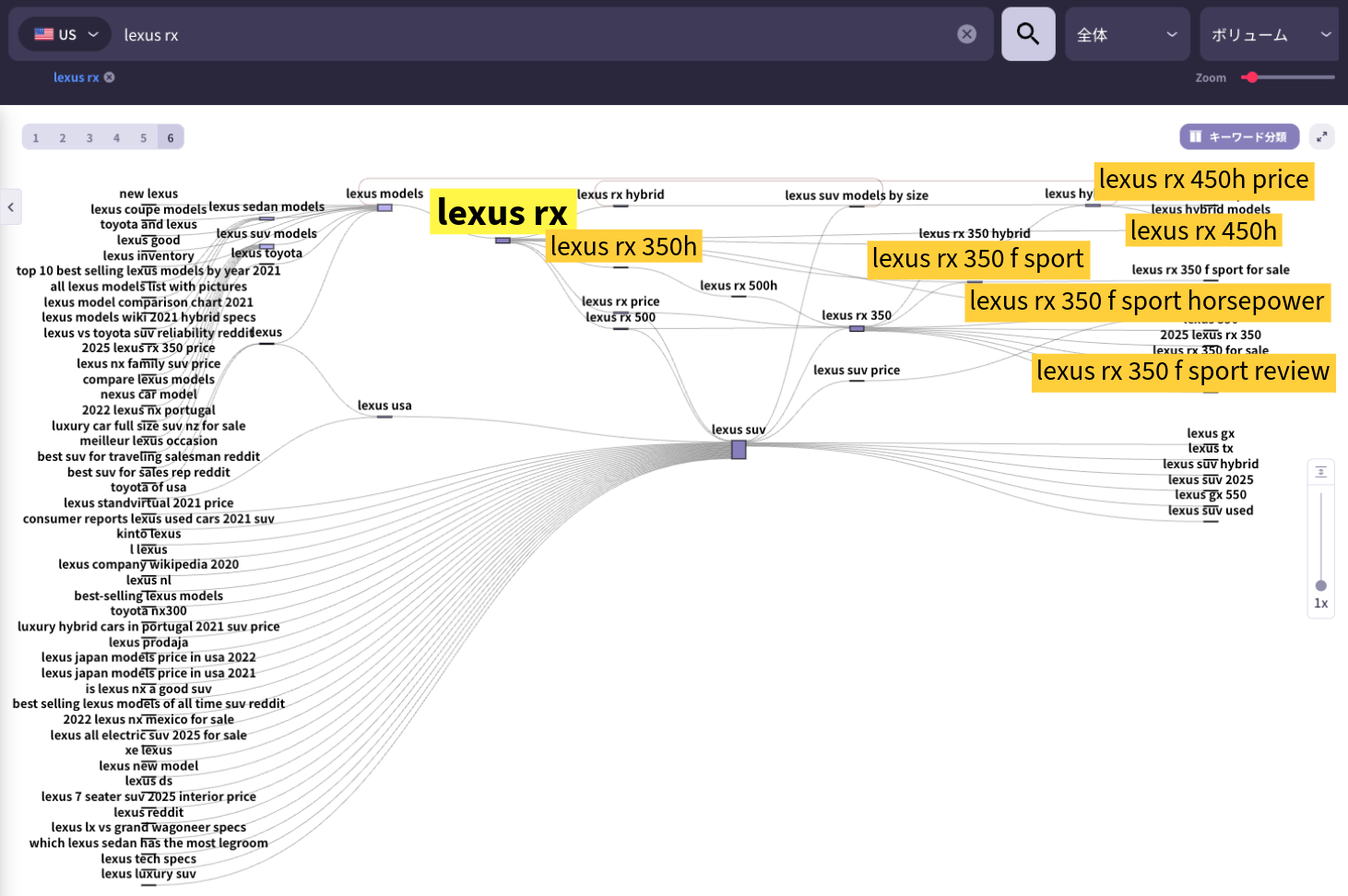Click the vertical 1x zoom slider handle
Image resolution: width=1348 pixels, height=896 pixels.
click(1320, 585)
